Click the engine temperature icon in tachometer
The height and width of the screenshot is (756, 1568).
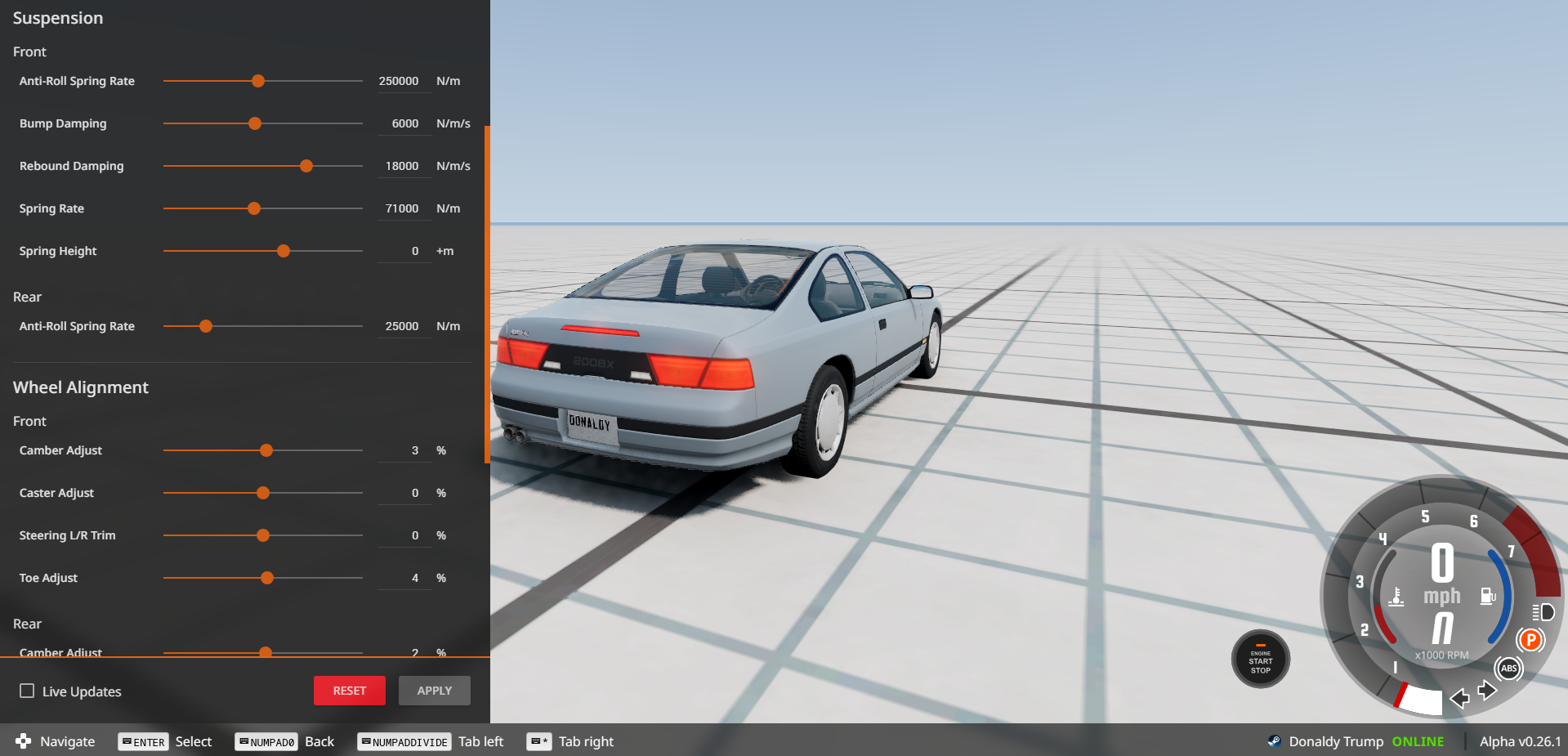tap(1396, 597)
